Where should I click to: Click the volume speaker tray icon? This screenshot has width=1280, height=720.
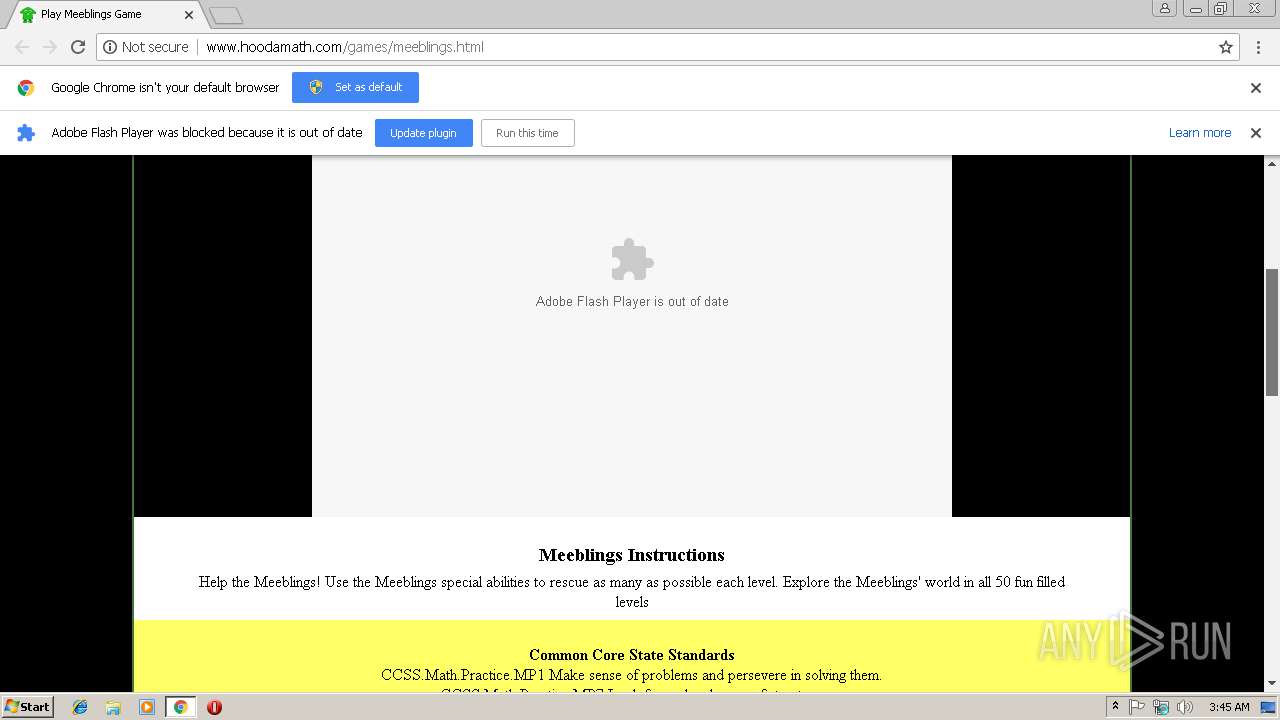click(1185, 707)
